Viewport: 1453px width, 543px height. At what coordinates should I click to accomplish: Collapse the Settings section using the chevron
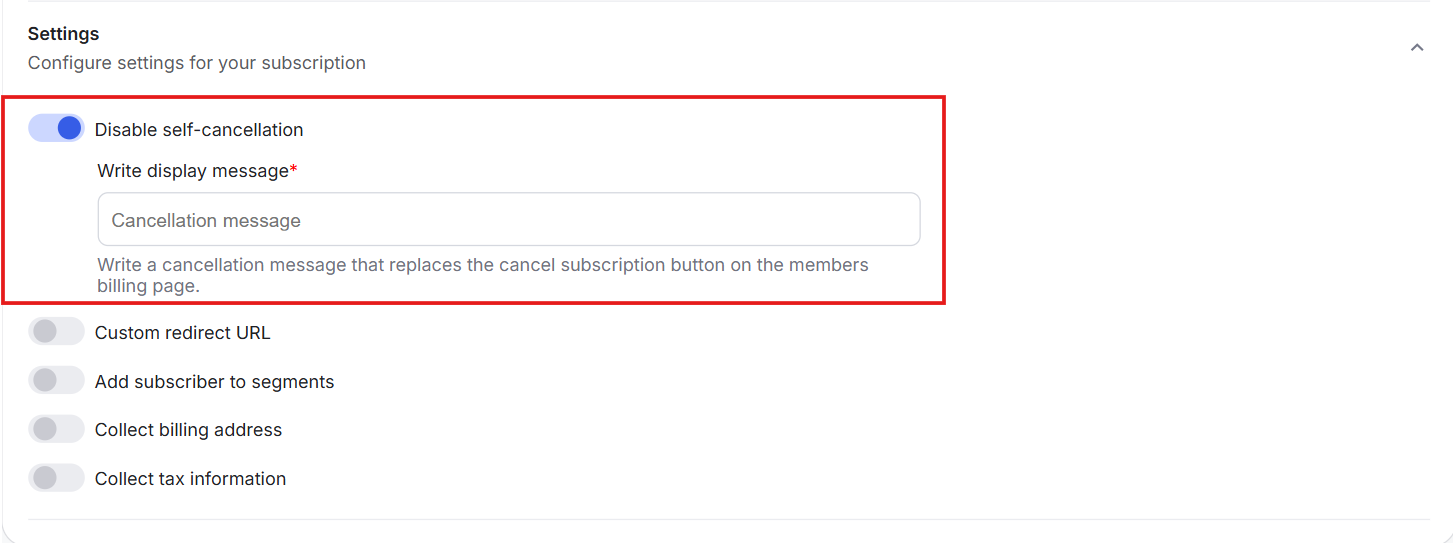click(1416, 48)
